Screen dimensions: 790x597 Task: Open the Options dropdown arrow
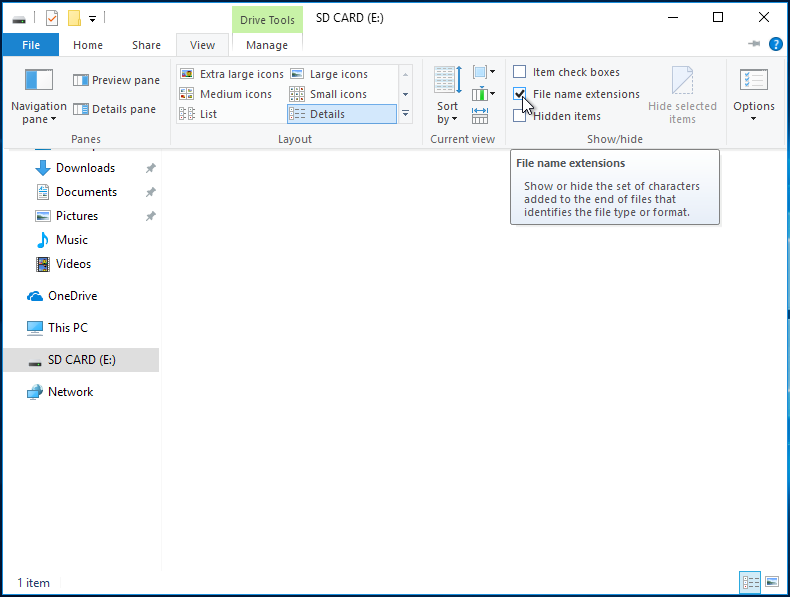753,119
